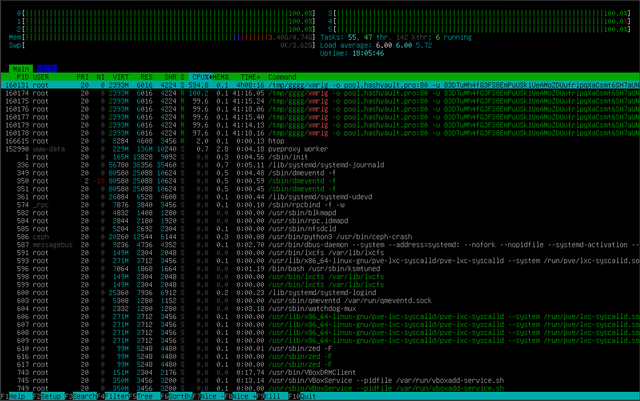This screenshot has width=640, height=401.
Task: Switch to the I/O tab
Action: [47, 69]
